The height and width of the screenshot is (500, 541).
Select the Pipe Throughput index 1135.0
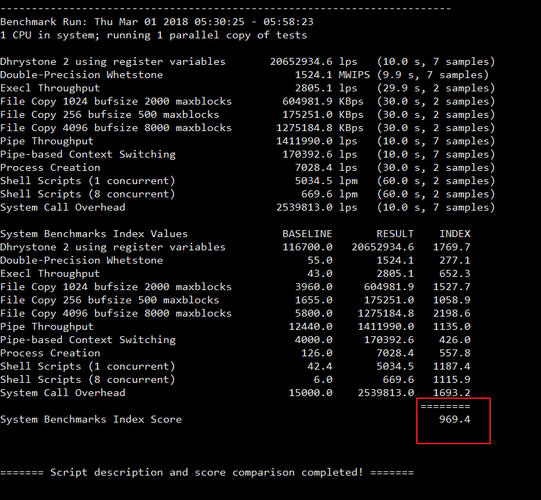pos(451,326)
